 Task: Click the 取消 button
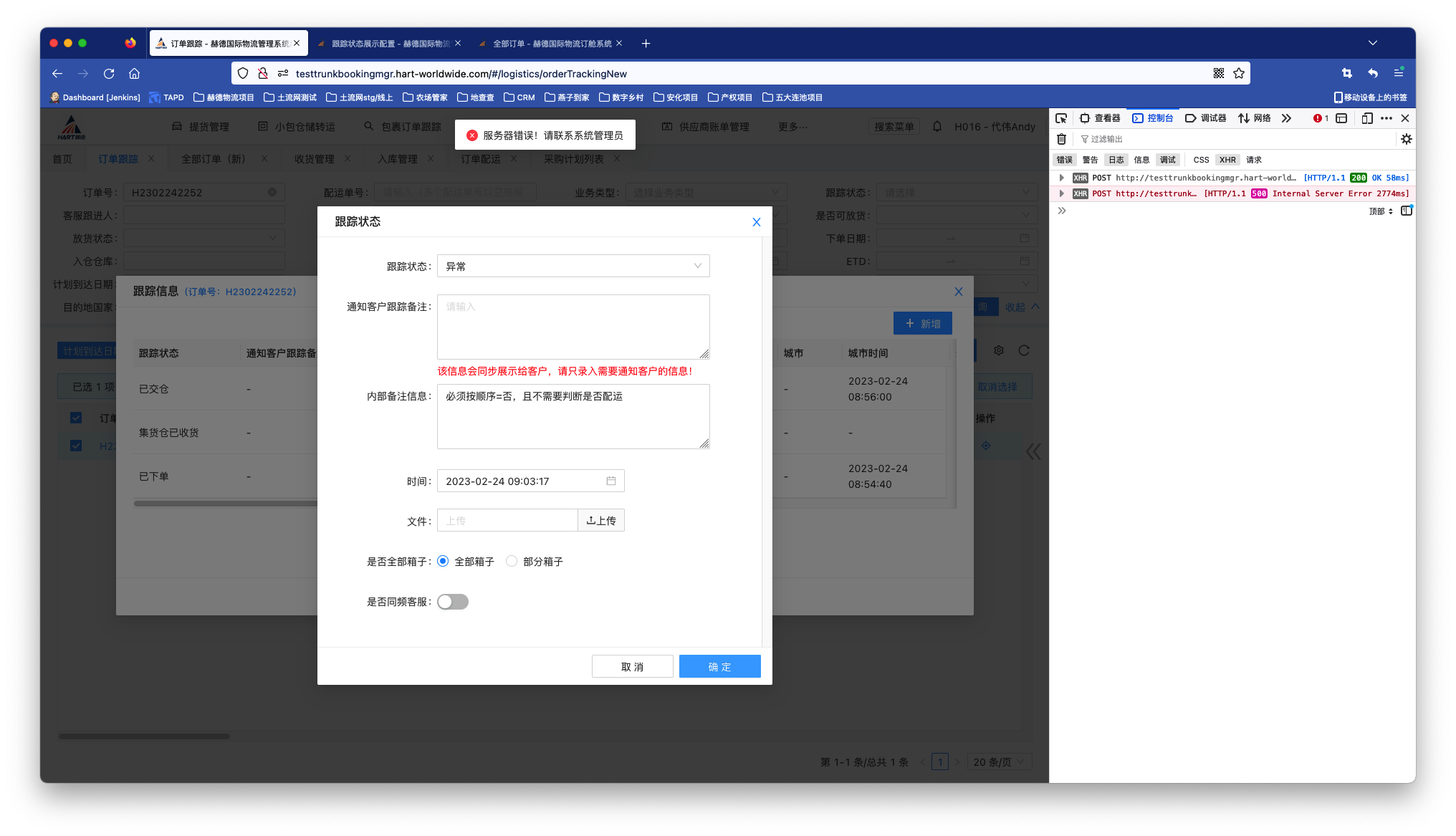[632, 666]
